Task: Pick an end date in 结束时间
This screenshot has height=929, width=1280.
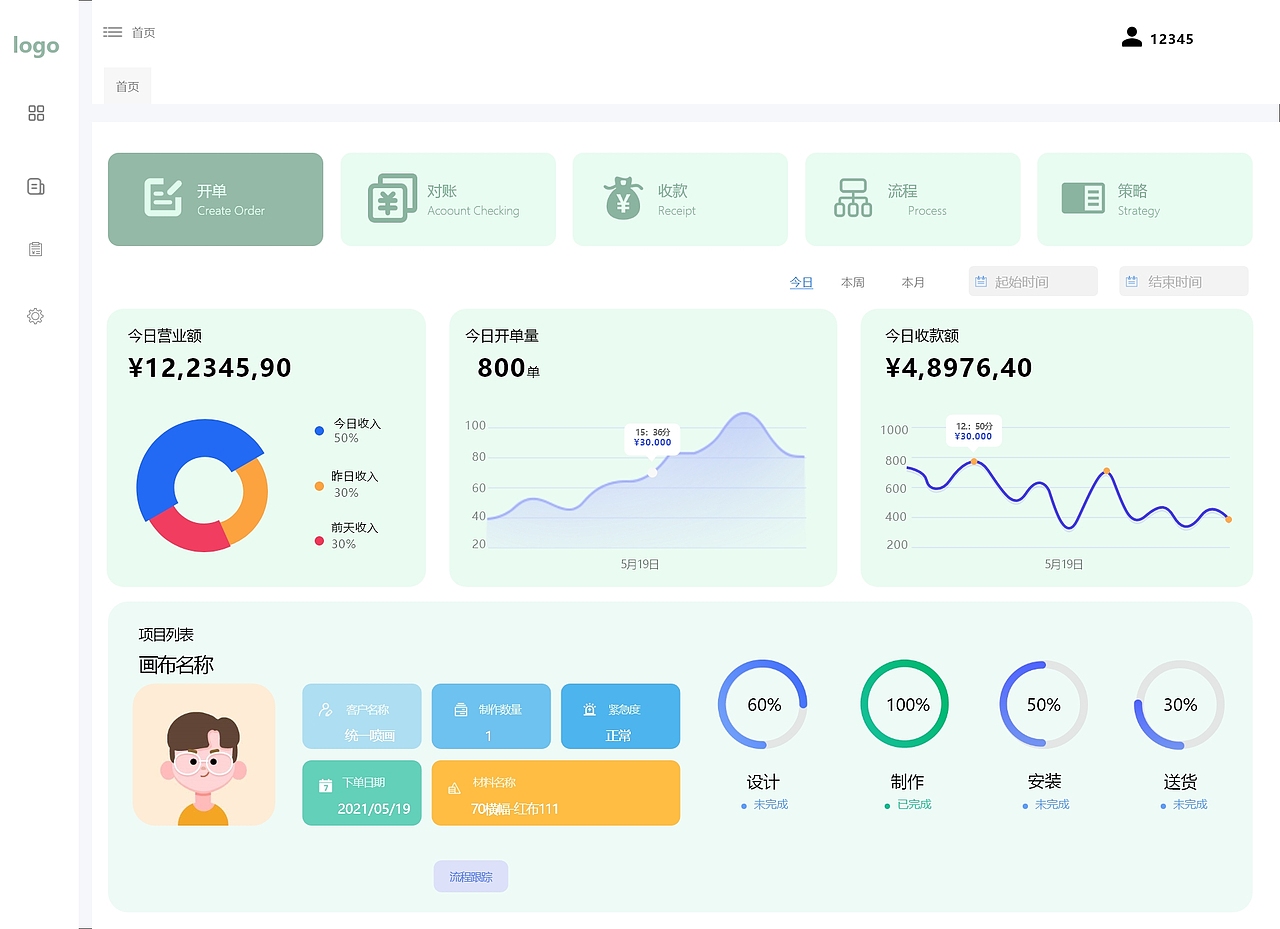Action: [1184, 281]
